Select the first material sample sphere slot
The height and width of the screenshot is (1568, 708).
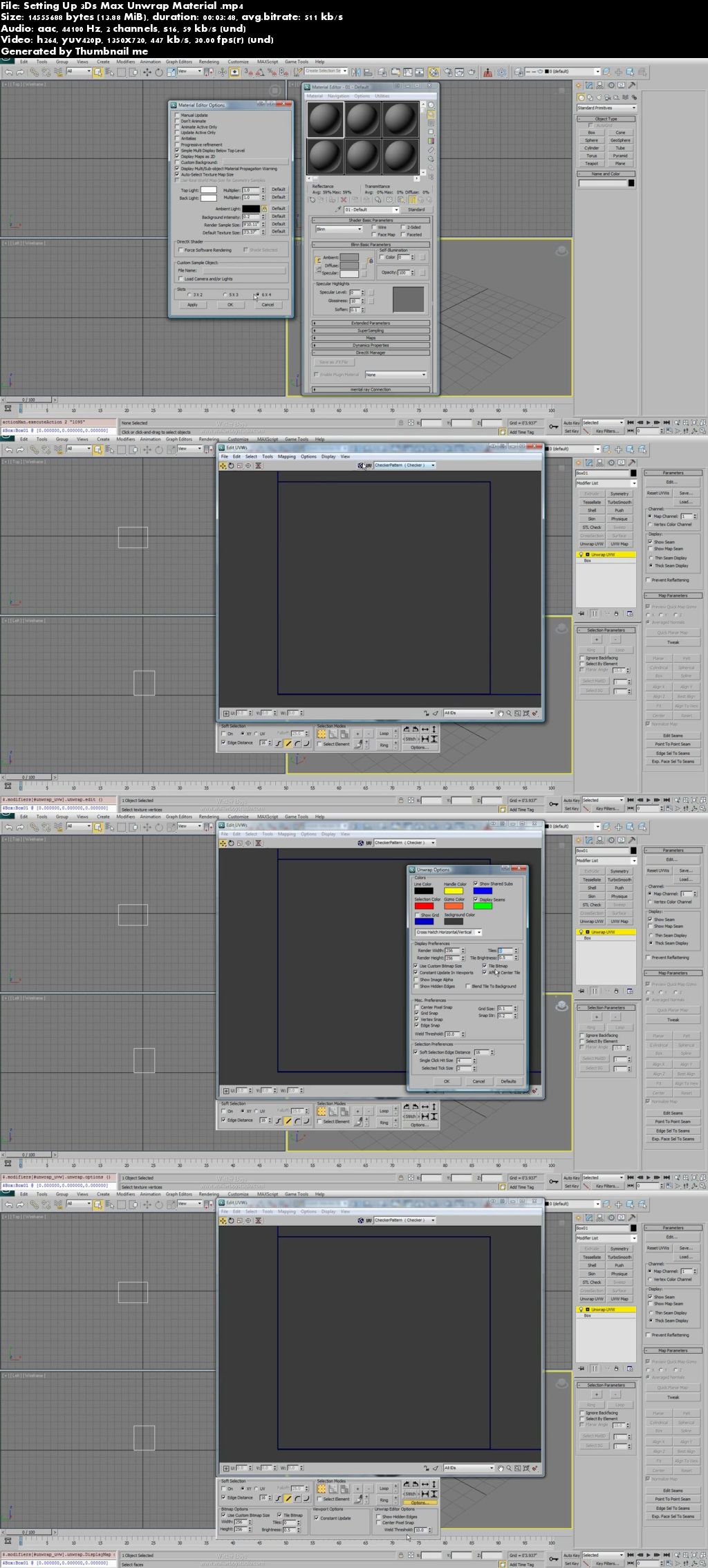(x=325, y=120)
